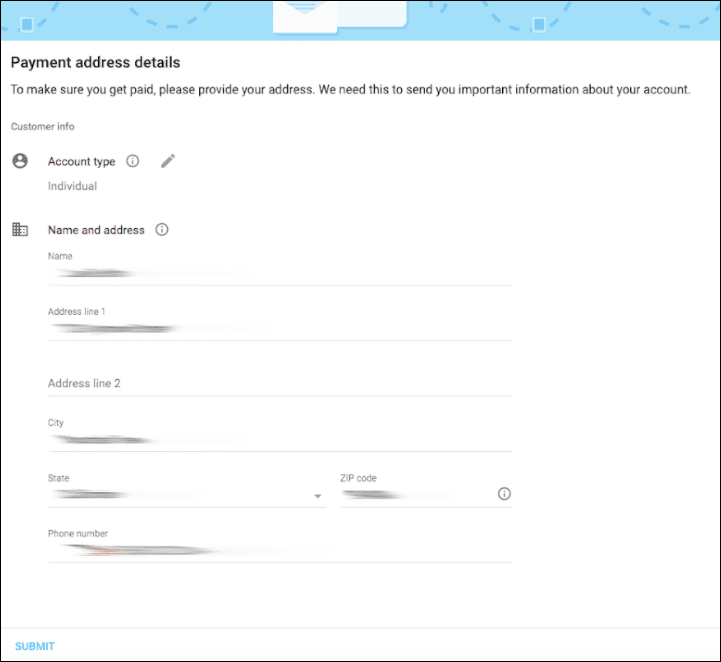Click the Individual account type value

(72, 186)
